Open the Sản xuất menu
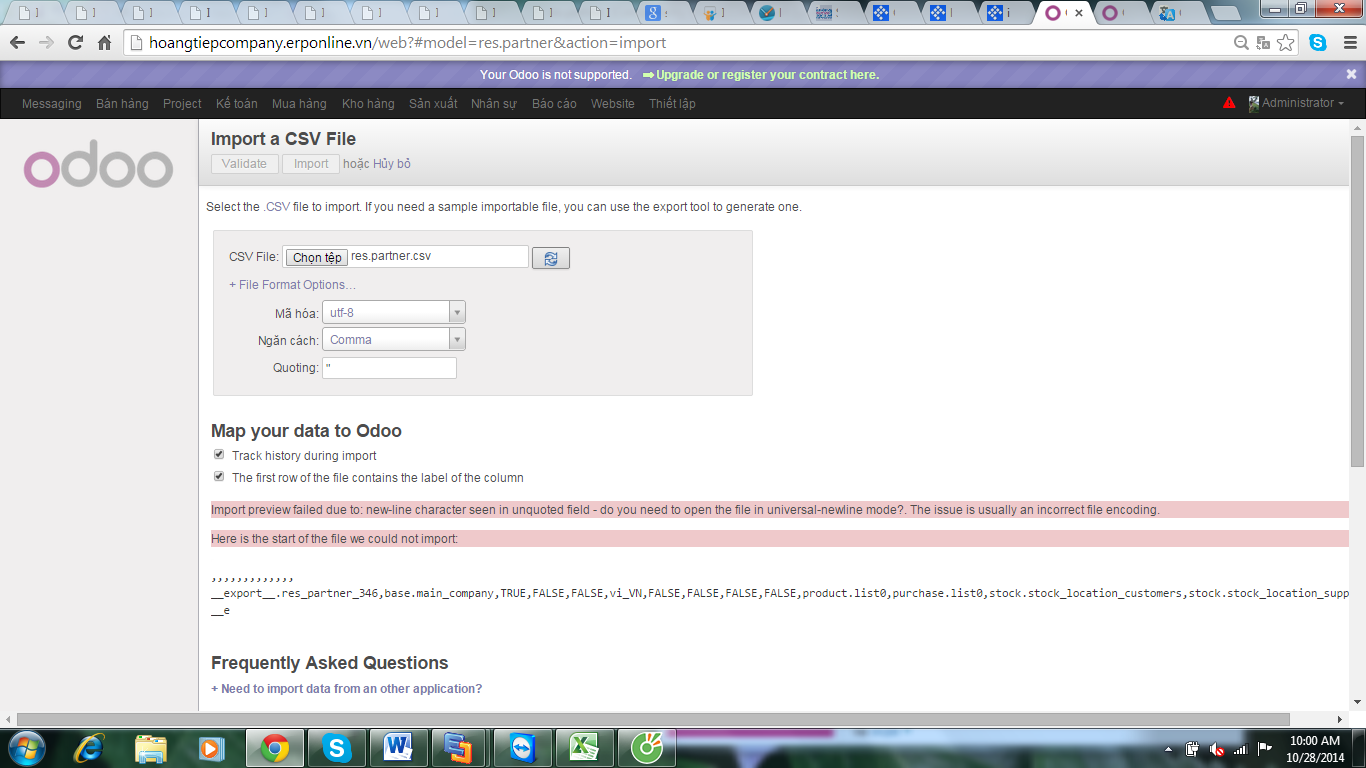The image size is (1366, 768). (x=433, y=104)
